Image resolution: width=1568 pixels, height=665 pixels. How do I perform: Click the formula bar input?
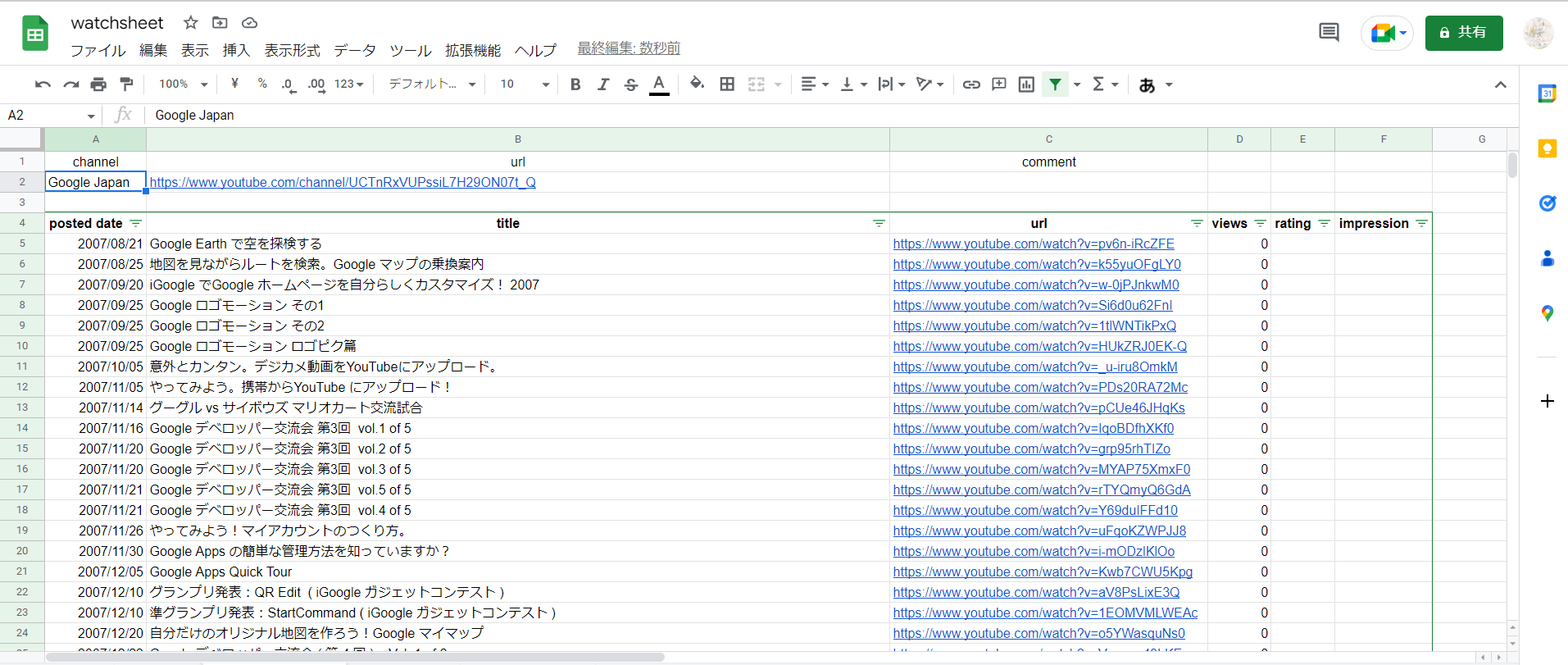pos(830,116)
